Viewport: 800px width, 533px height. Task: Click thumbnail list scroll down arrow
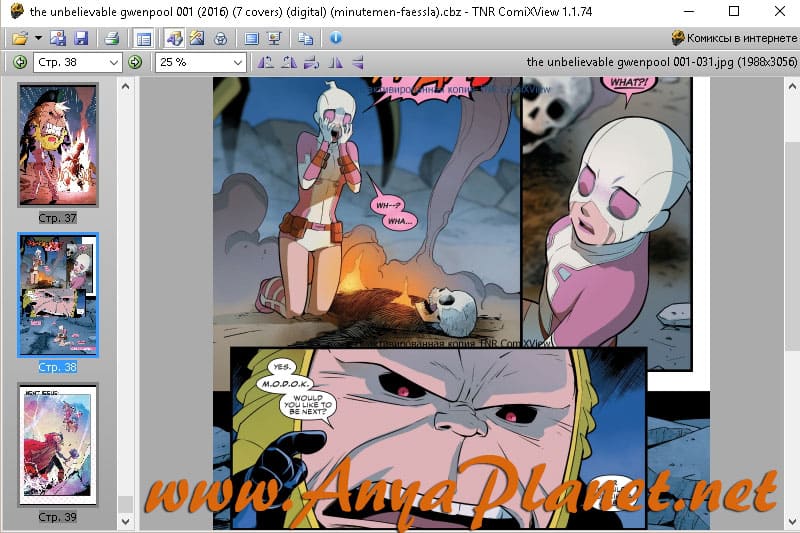(126, 521)
